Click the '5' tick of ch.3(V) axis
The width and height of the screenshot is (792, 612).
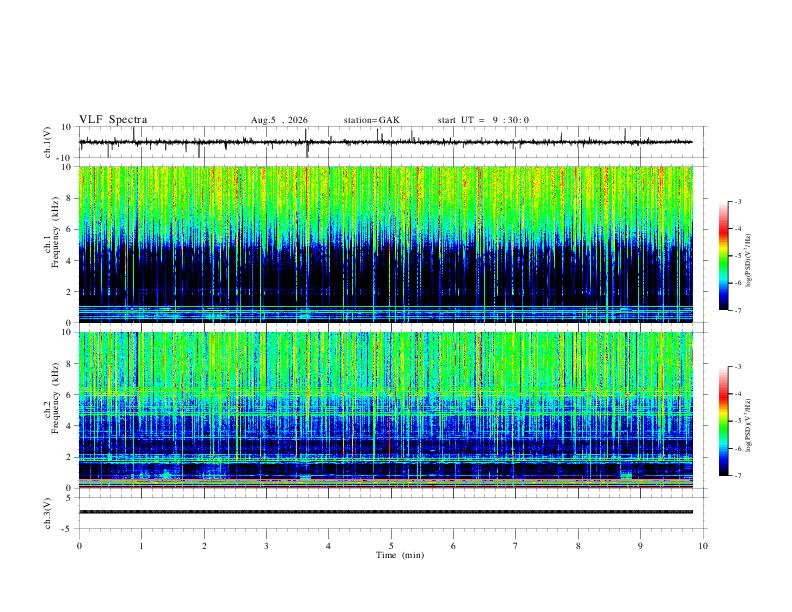coord(70,498)
